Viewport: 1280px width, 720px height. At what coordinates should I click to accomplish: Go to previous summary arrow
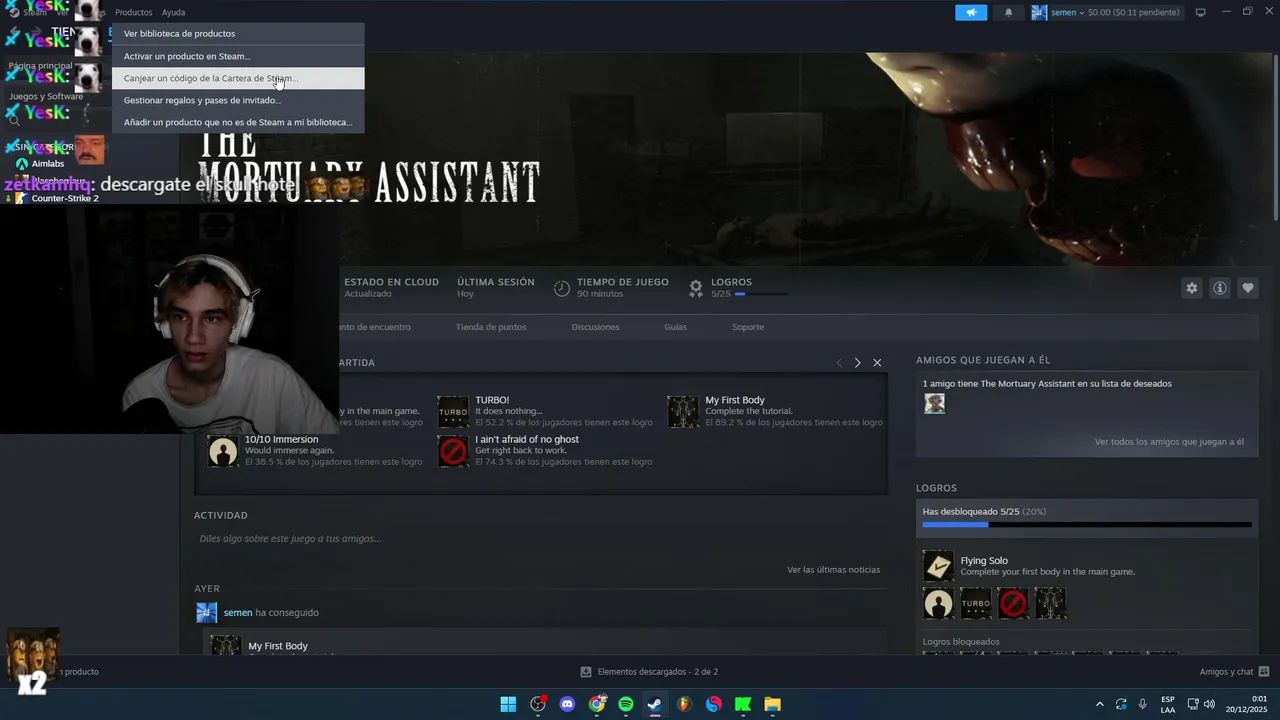pos(839,363)
